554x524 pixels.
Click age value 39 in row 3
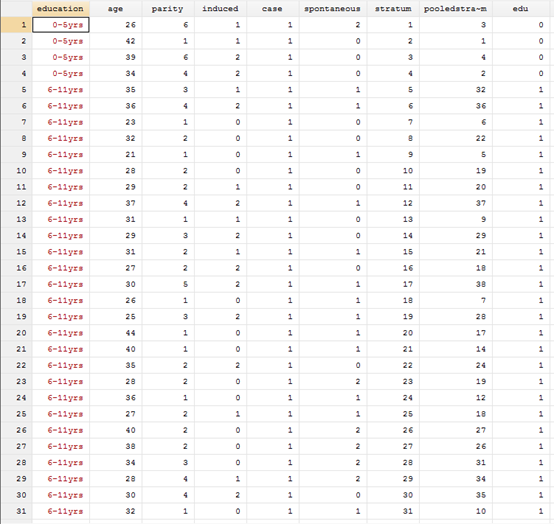(x=116, y=57)
